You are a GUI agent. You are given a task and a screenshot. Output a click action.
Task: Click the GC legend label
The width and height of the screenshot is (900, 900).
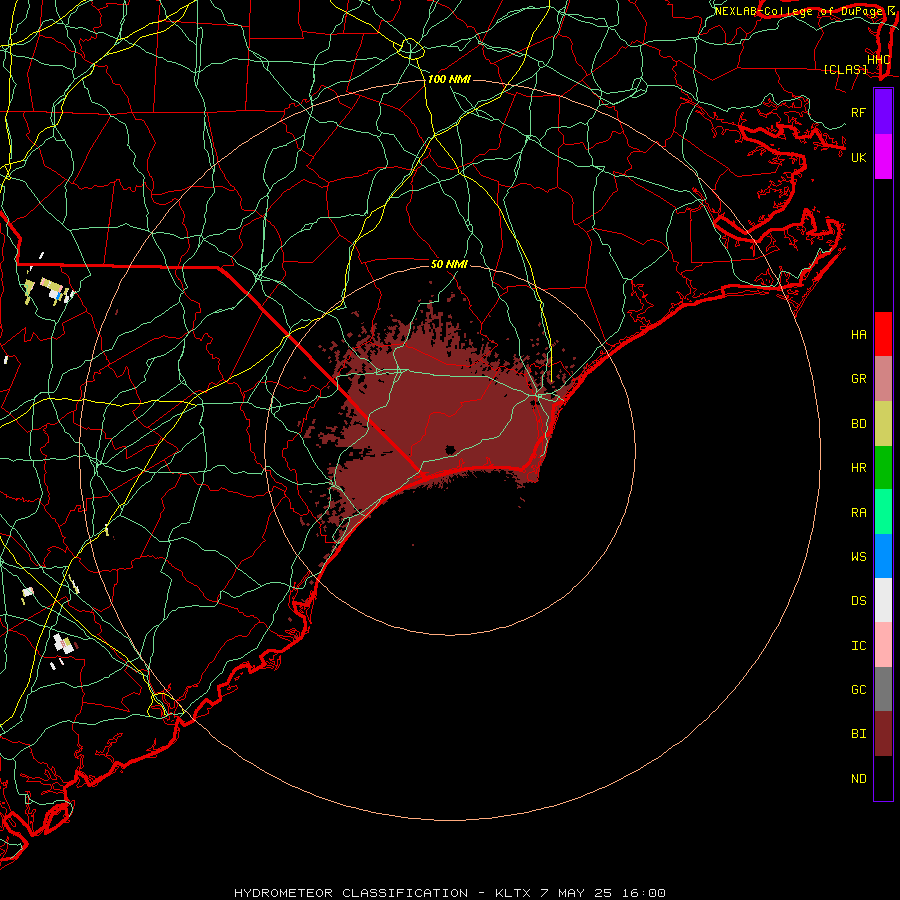tap(858, 690)
